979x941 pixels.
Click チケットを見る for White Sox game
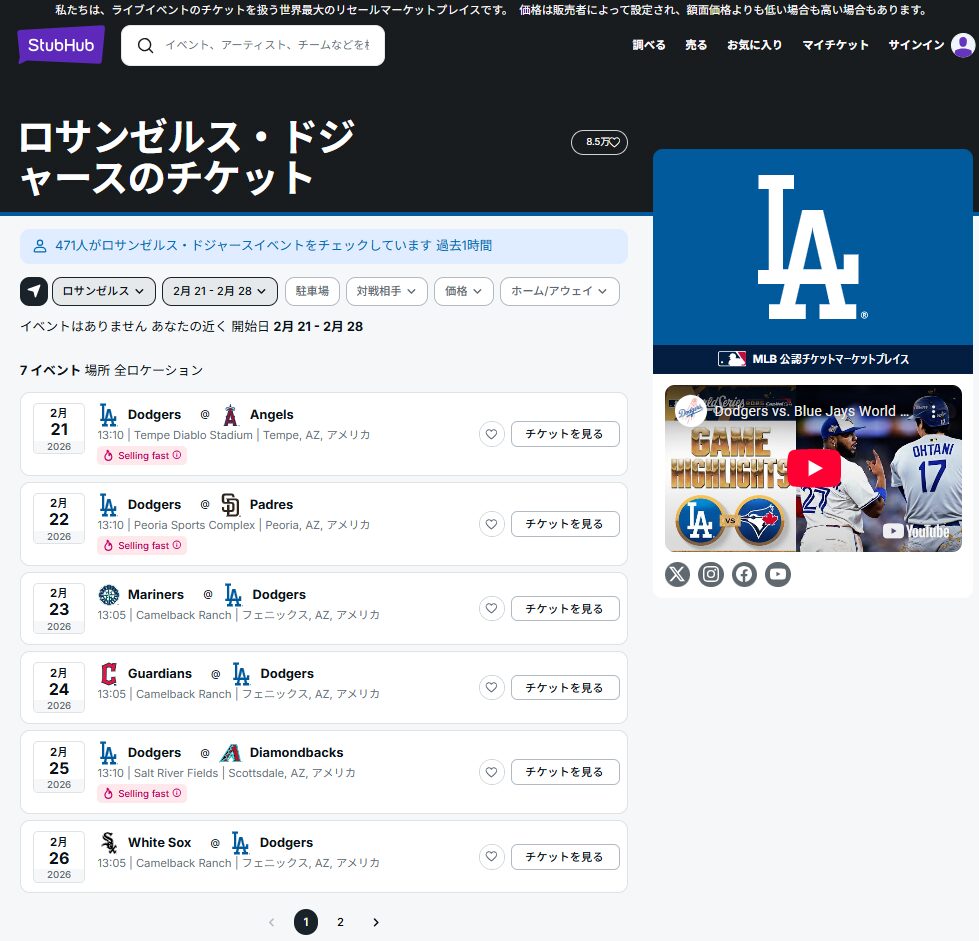(x=564, y=857)
